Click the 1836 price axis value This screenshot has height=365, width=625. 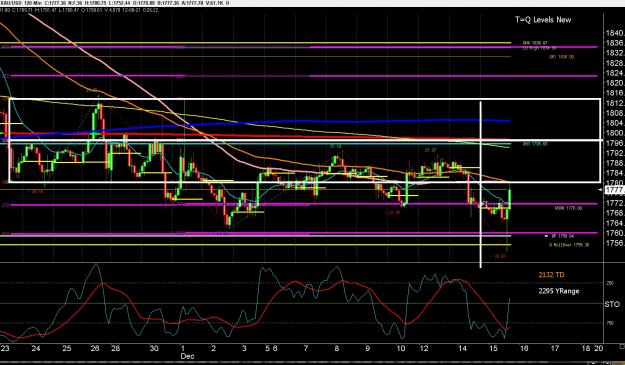coord(615,43)
